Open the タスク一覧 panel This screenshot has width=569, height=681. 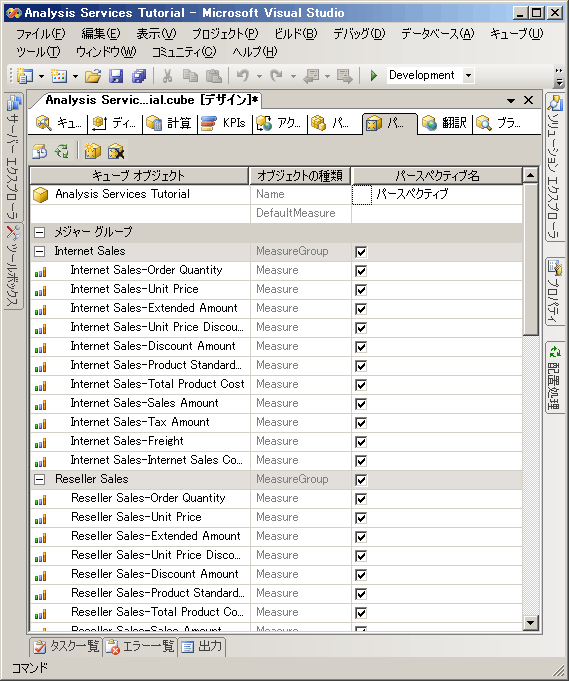[x=66, y=647]
